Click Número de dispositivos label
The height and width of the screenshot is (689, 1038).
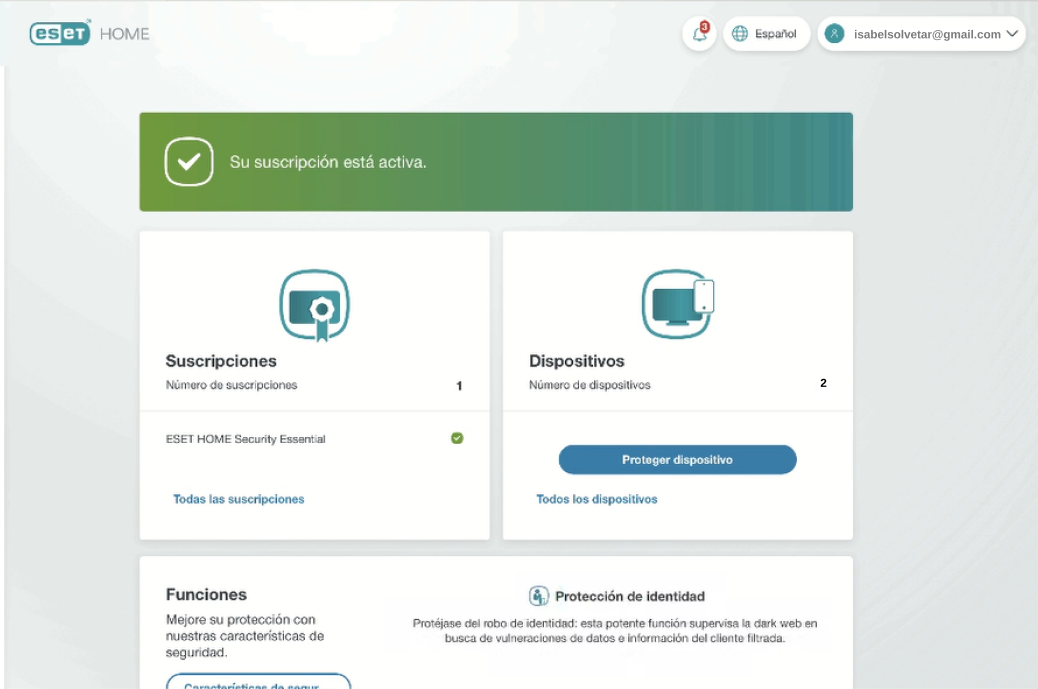589,385
